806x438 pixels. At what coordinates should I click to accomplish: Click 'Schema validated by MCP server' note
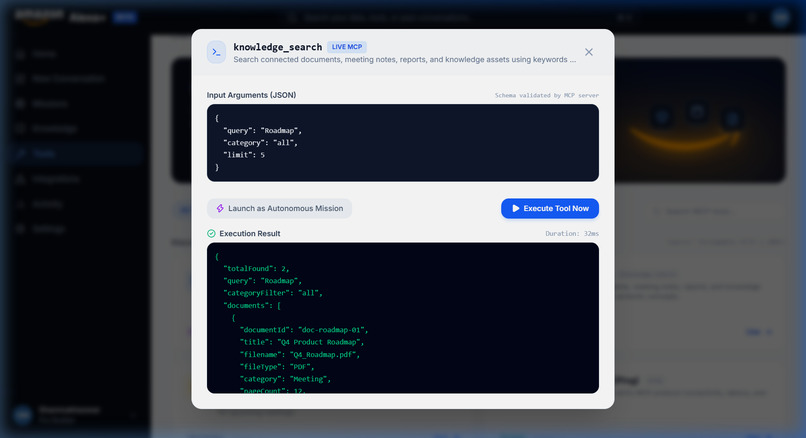(547, 96)
